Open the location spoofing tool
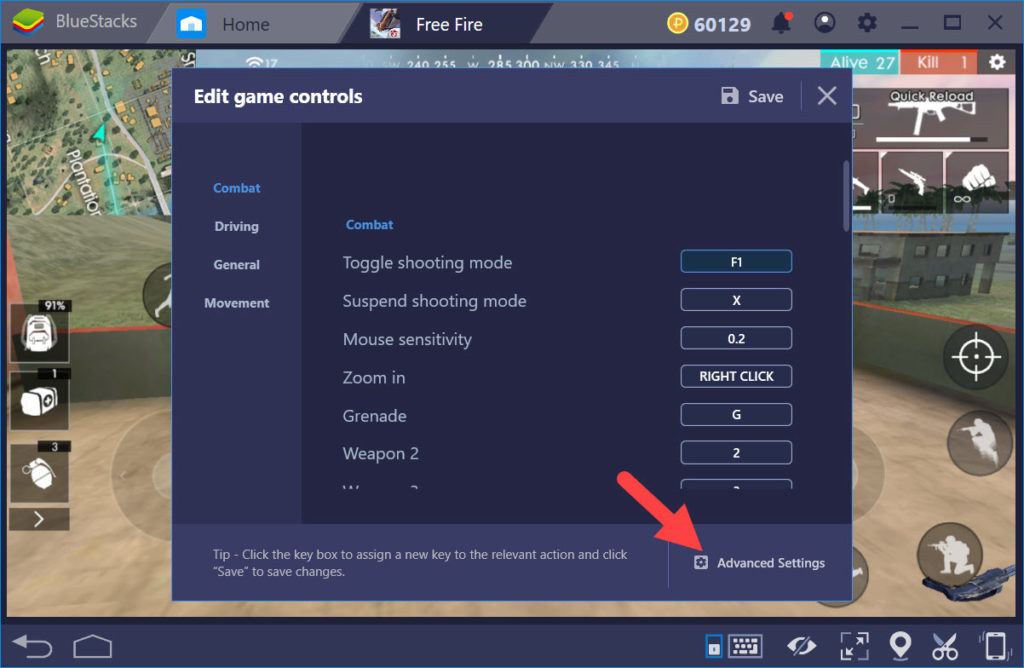Viewport: 1024px width, 668px height. click(900, 648)
